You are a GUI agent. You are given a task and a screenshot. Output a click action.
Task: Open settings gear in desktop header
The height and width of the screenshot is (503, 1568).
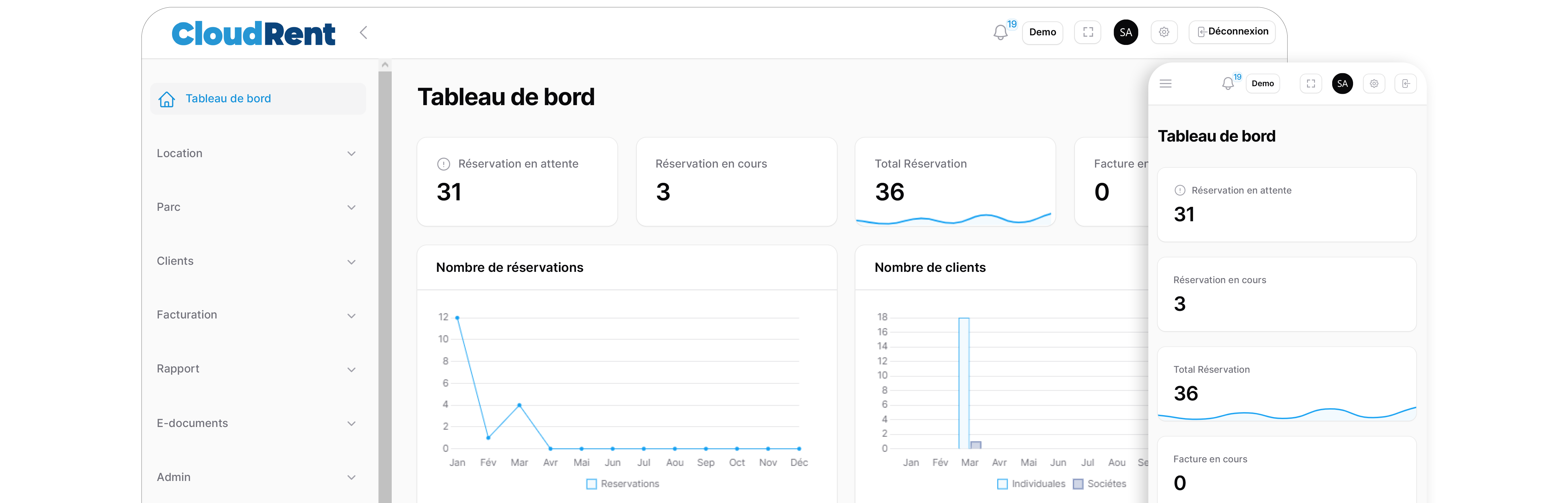[x=1164, y=32]
